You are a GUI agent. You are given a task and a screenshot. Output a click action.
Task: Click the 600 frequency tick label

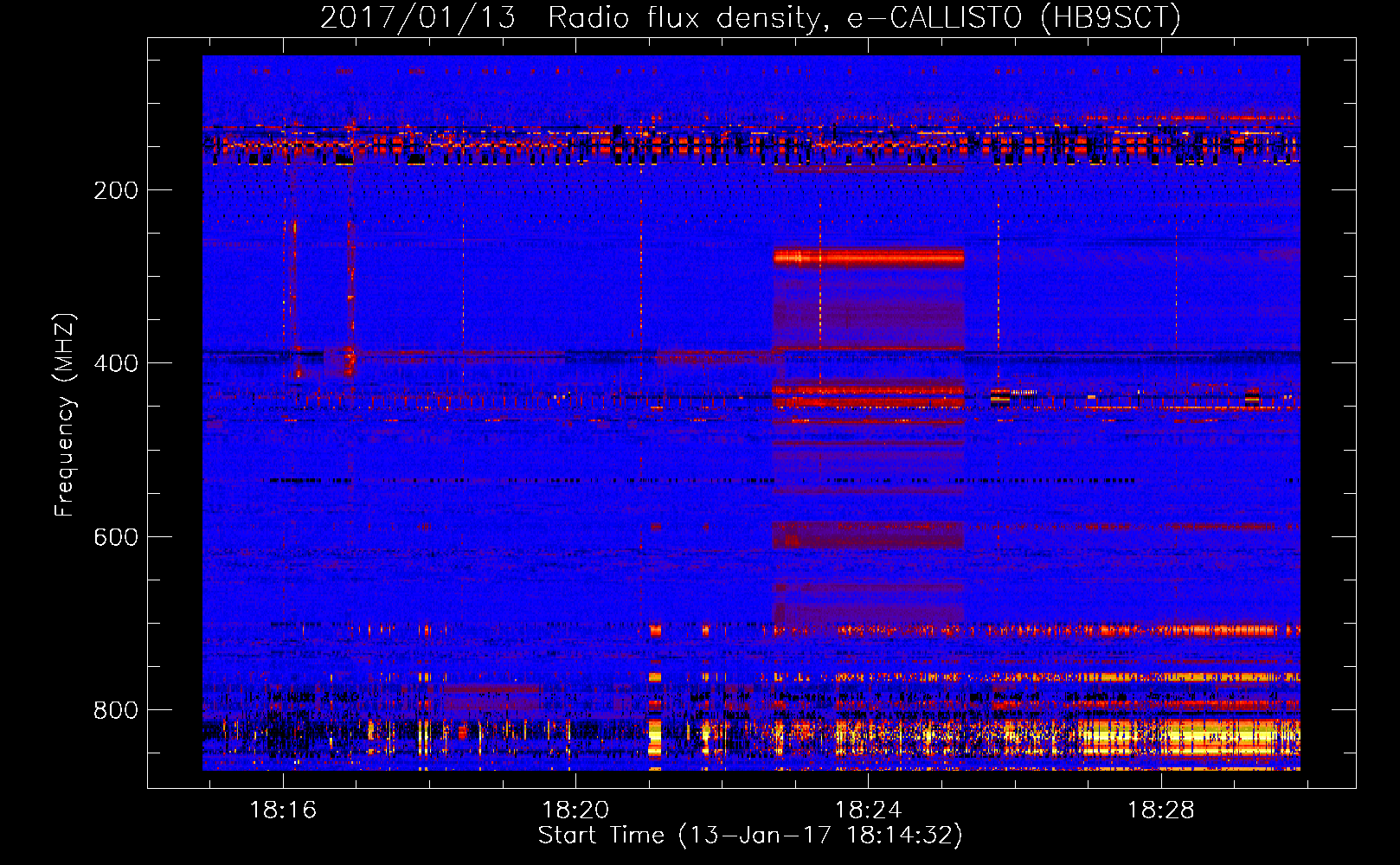[116, 537]
